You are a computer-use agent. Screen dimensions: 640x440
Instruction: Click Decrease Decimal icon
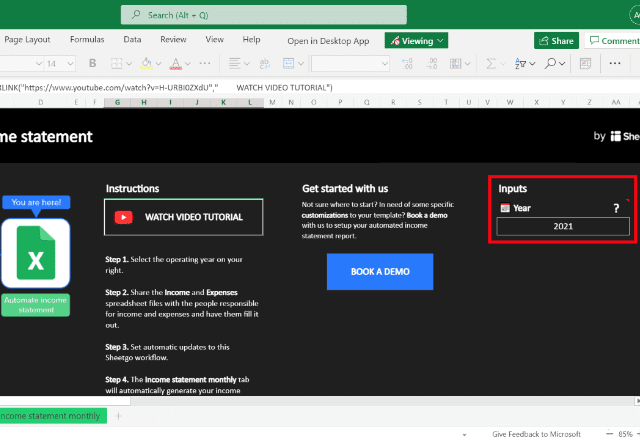pos(432,63)
